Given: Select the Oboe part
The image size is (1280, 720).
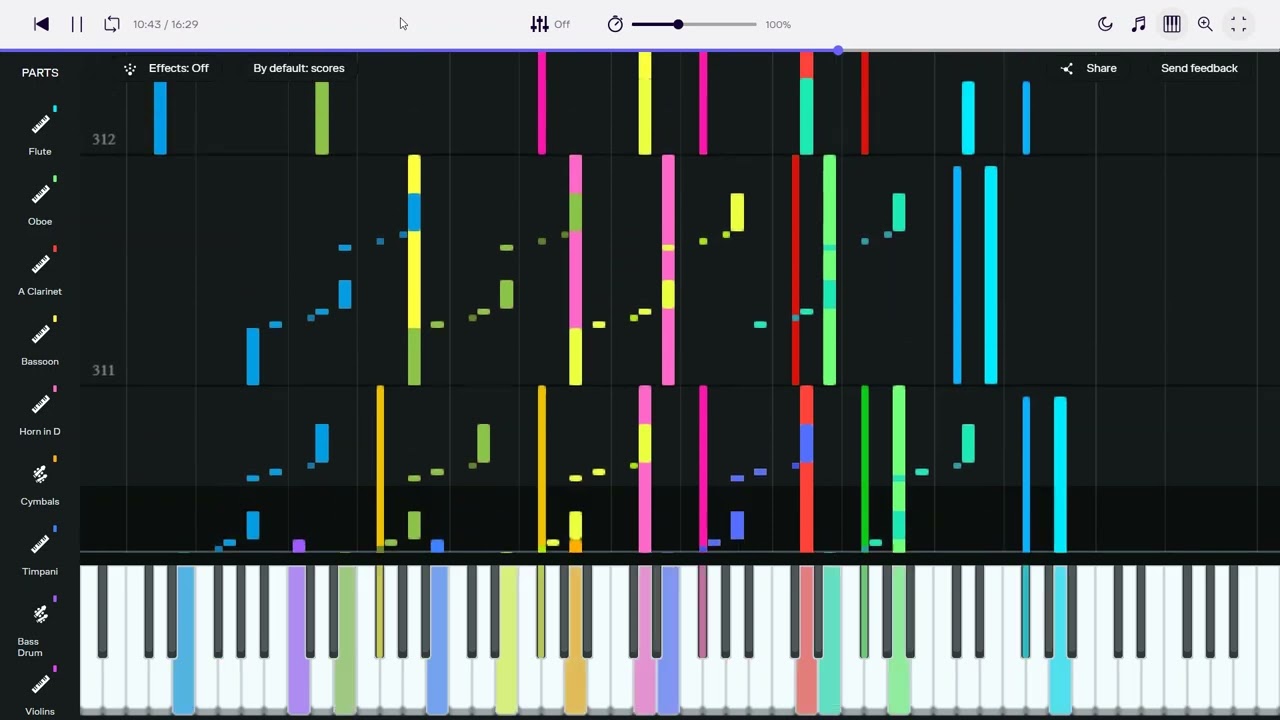Looking at the screenshot, I should click(x=40, y=203).
